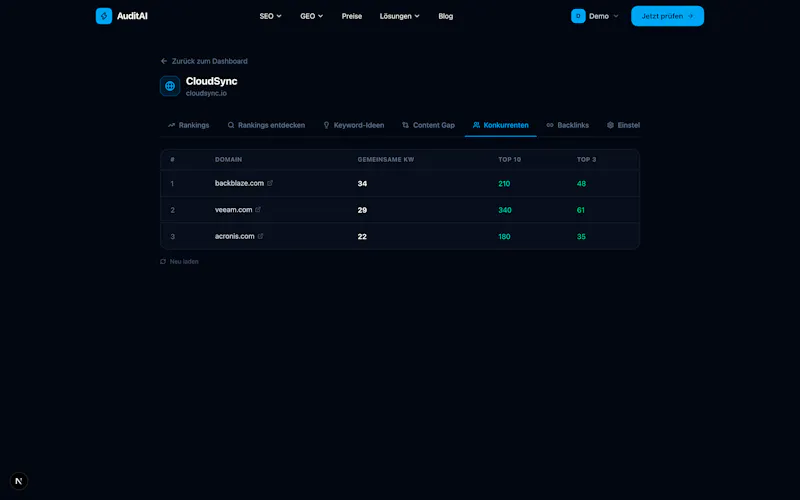800x500 pixels.
Task: Click shared keywords value 34
Action: click(362, 184)
